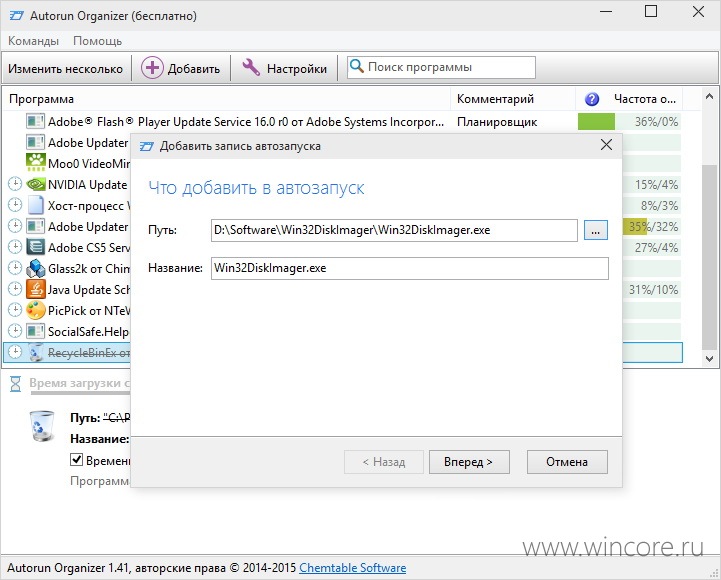Viewport: 721px width, 580px height.
Task: Click clock icon beside Glass2k
Action: [x=15, y=268]
